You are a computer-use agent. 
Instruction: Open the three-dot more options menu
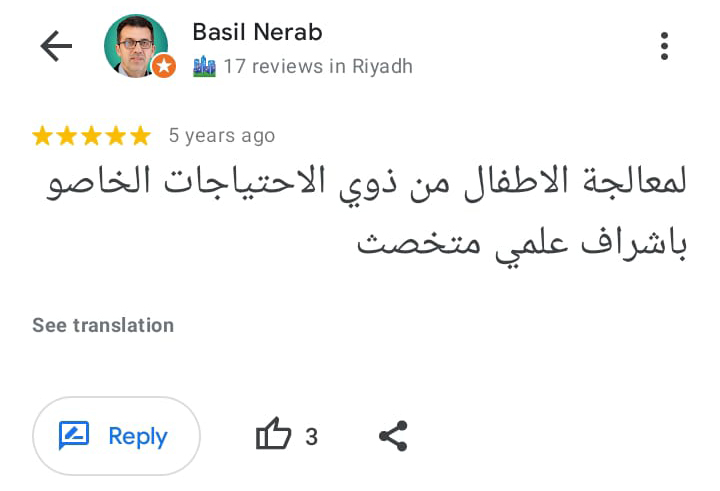664,46
